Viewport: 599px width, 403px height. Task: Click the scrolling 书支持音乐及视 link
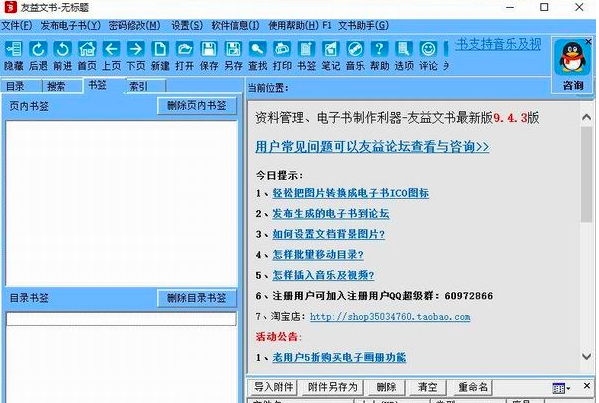coord(498,44)
